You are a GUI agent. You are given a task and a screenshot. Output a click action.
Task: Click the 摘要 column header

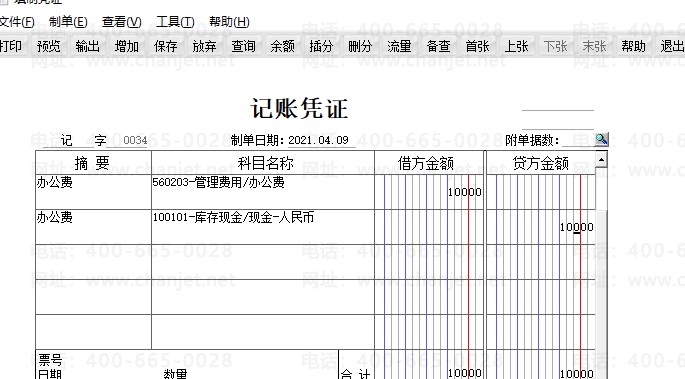tap(93, 163)
